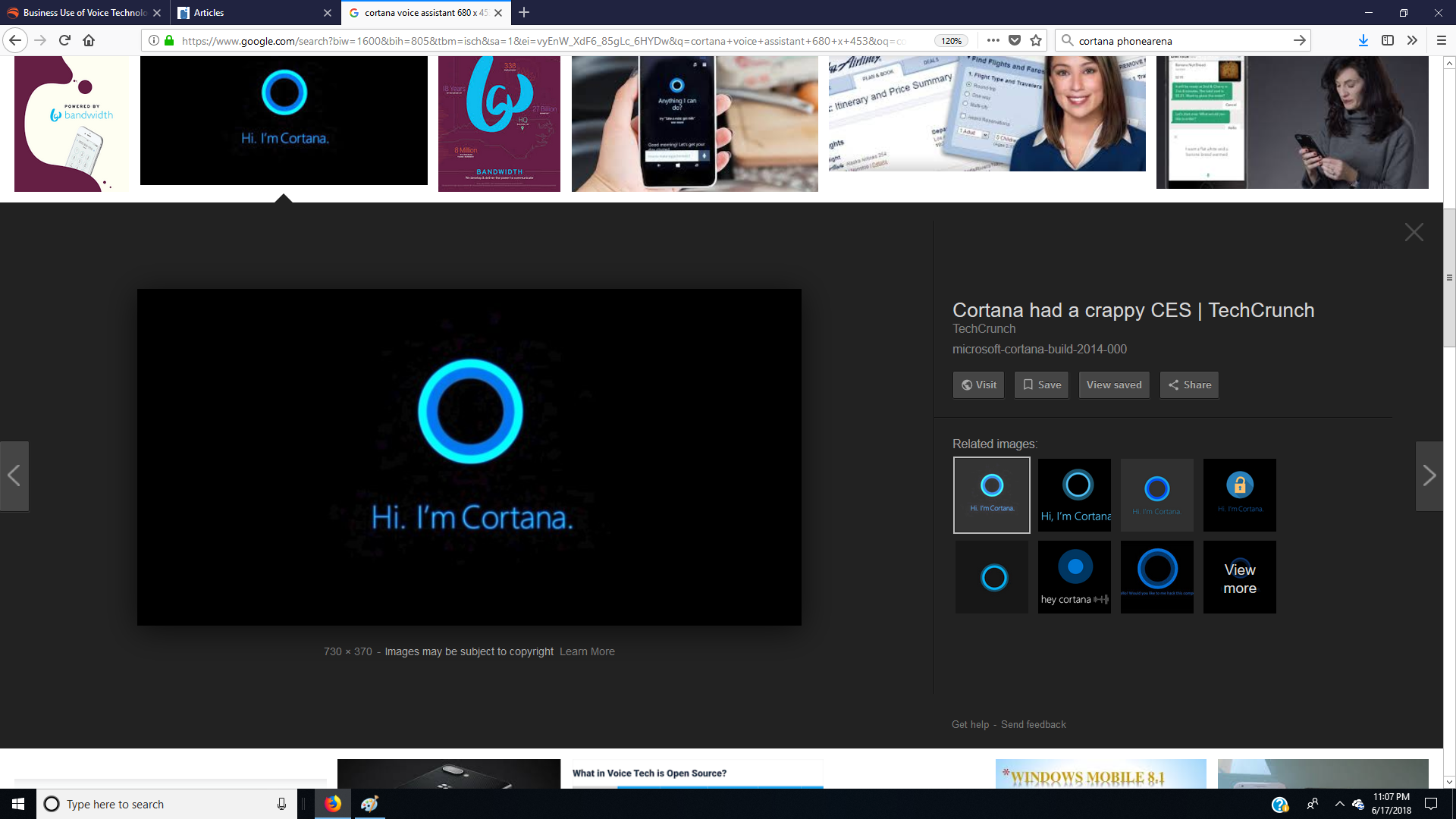Open Cortana had a crappy CES title link
Screen dimensions: 1456x819
[x=1133, y=310]
